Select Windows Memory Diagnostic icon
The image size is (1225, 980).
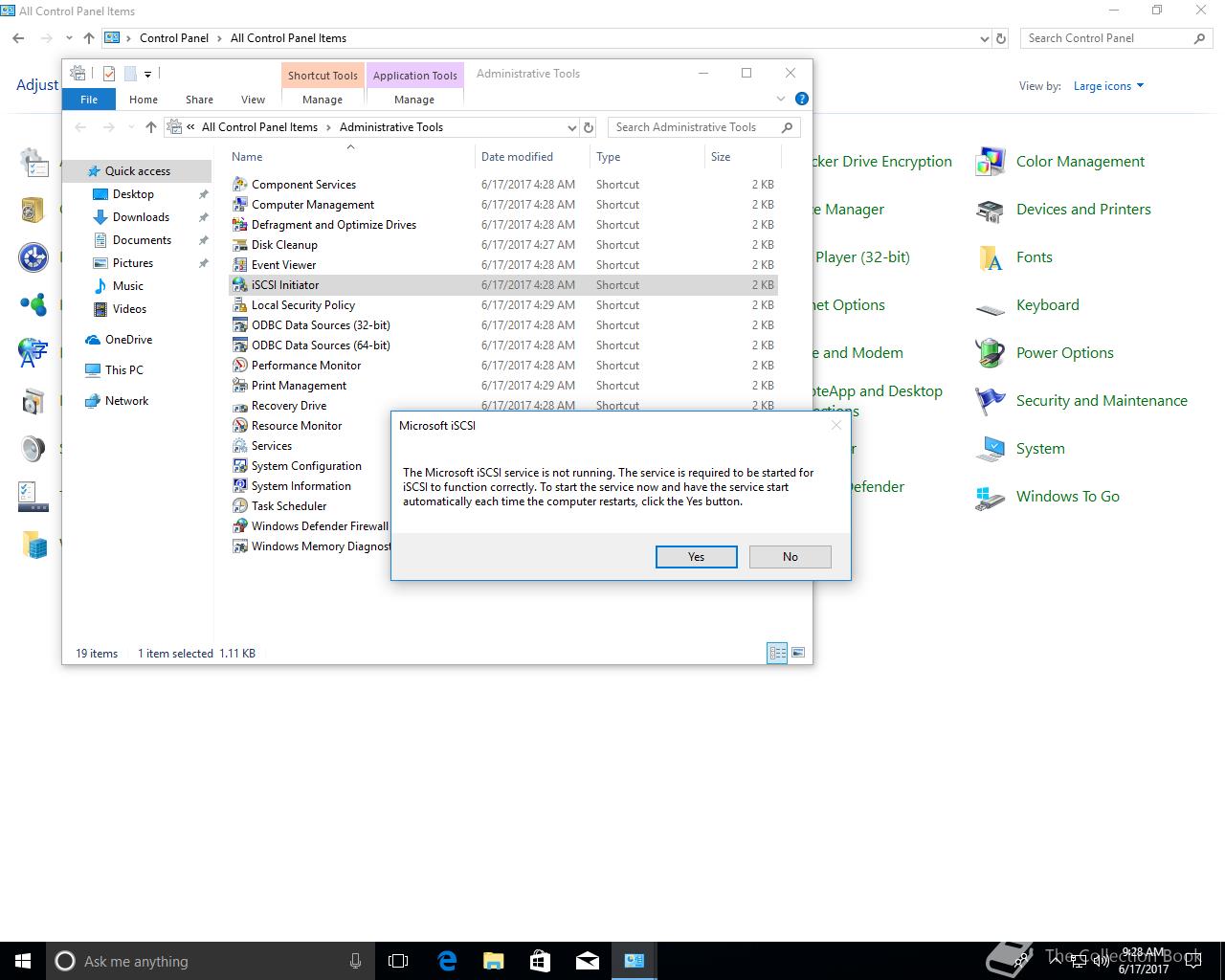[x=240, y=546]
